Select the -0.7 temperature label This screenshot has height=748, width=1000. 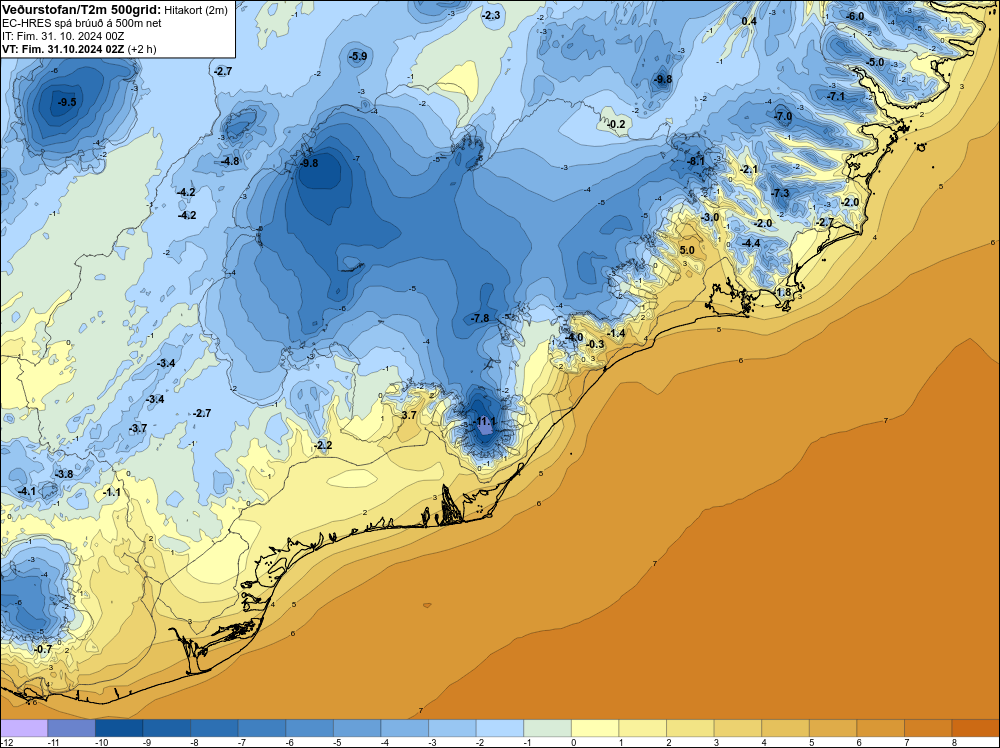(43, 649)
